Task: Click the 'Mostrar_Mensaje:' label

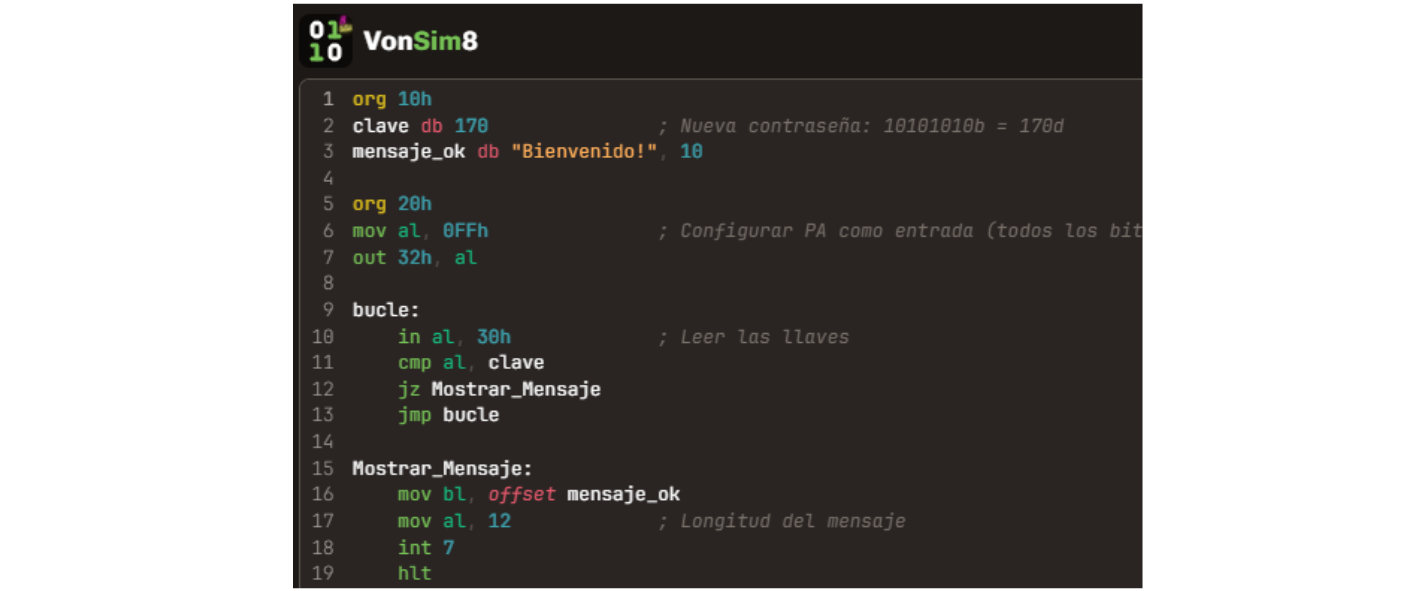Action: (x=442, y=468)
